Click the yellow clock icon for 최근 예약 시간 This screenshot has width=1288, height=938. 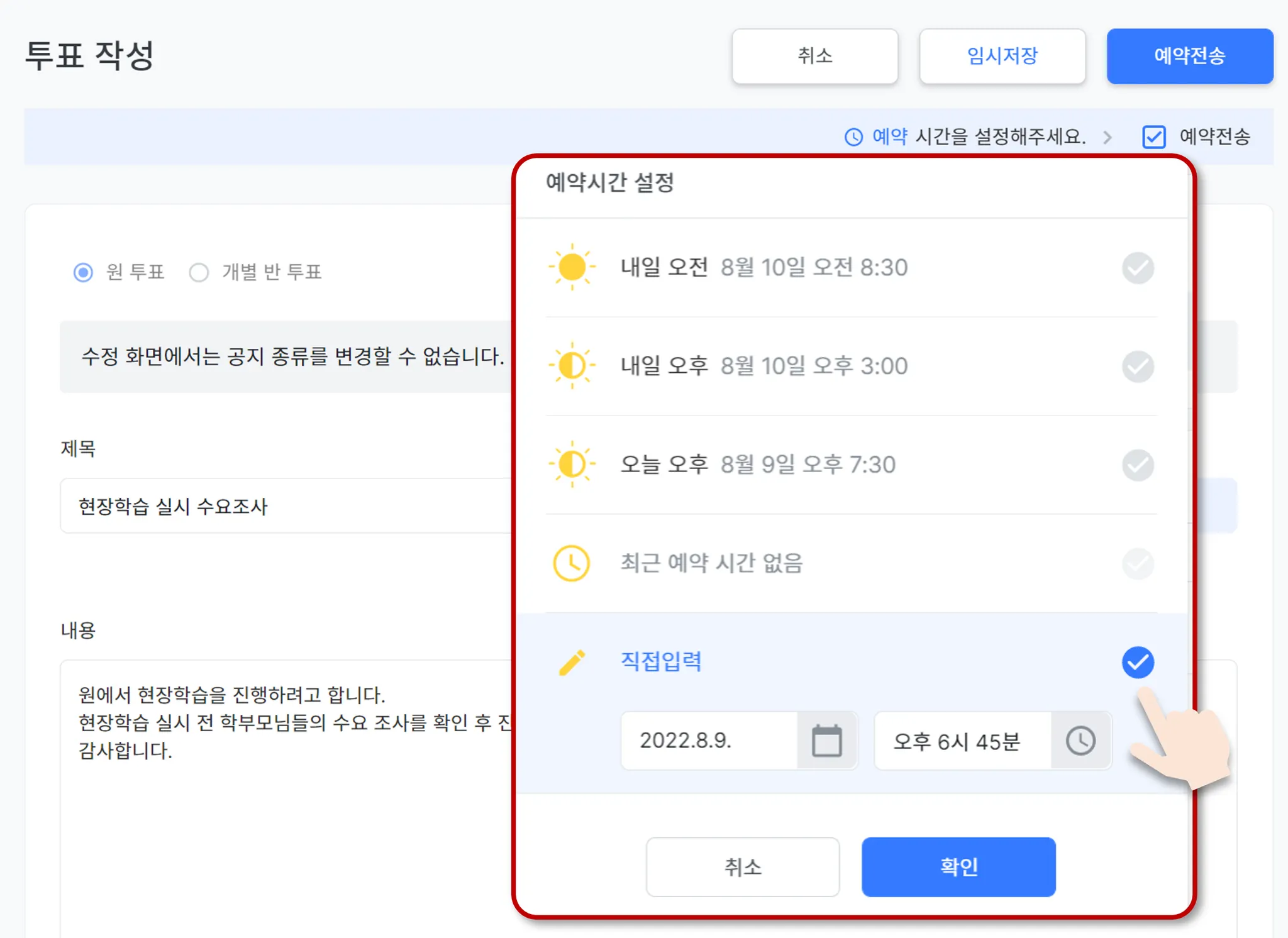[x=572, y=563]
